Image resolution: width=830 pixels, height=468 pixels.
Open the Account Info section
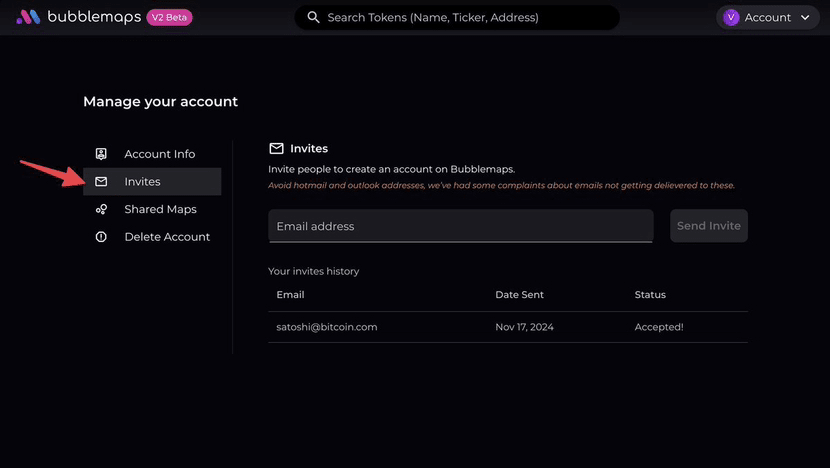[159, 154]
